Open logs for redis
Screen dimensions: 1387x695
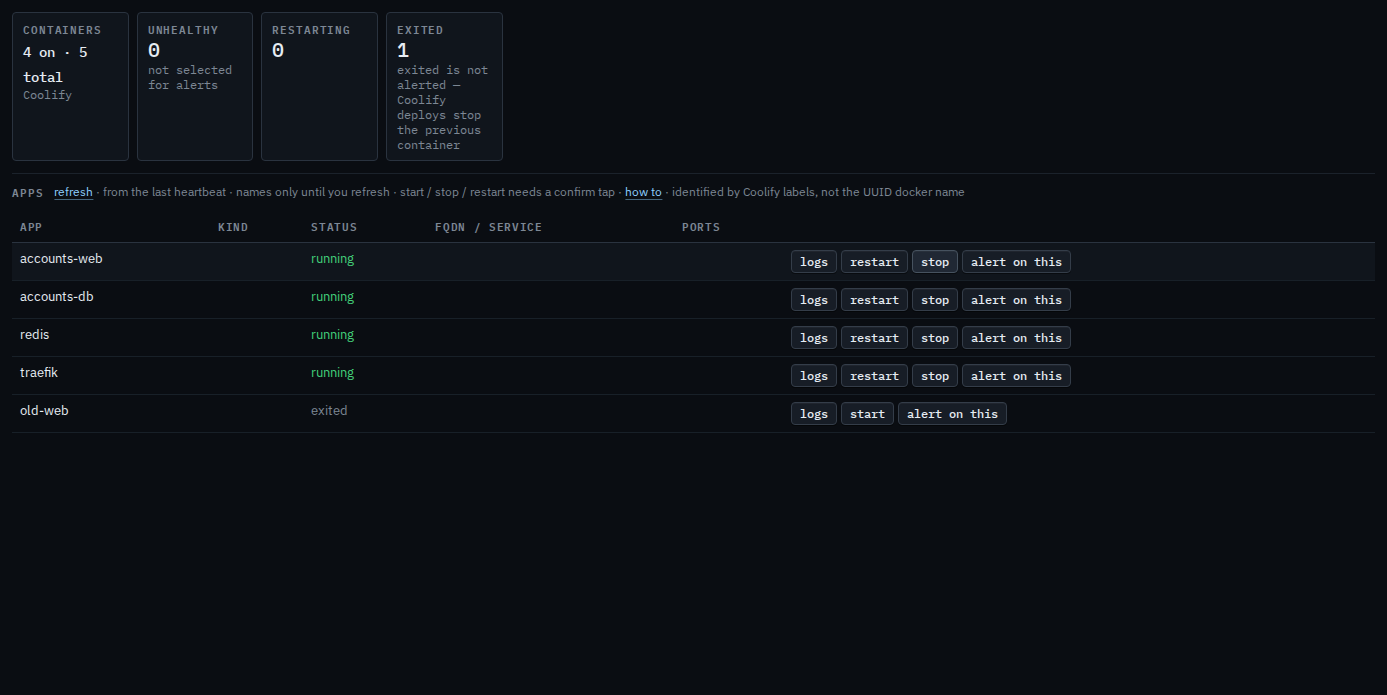point(814,338)
